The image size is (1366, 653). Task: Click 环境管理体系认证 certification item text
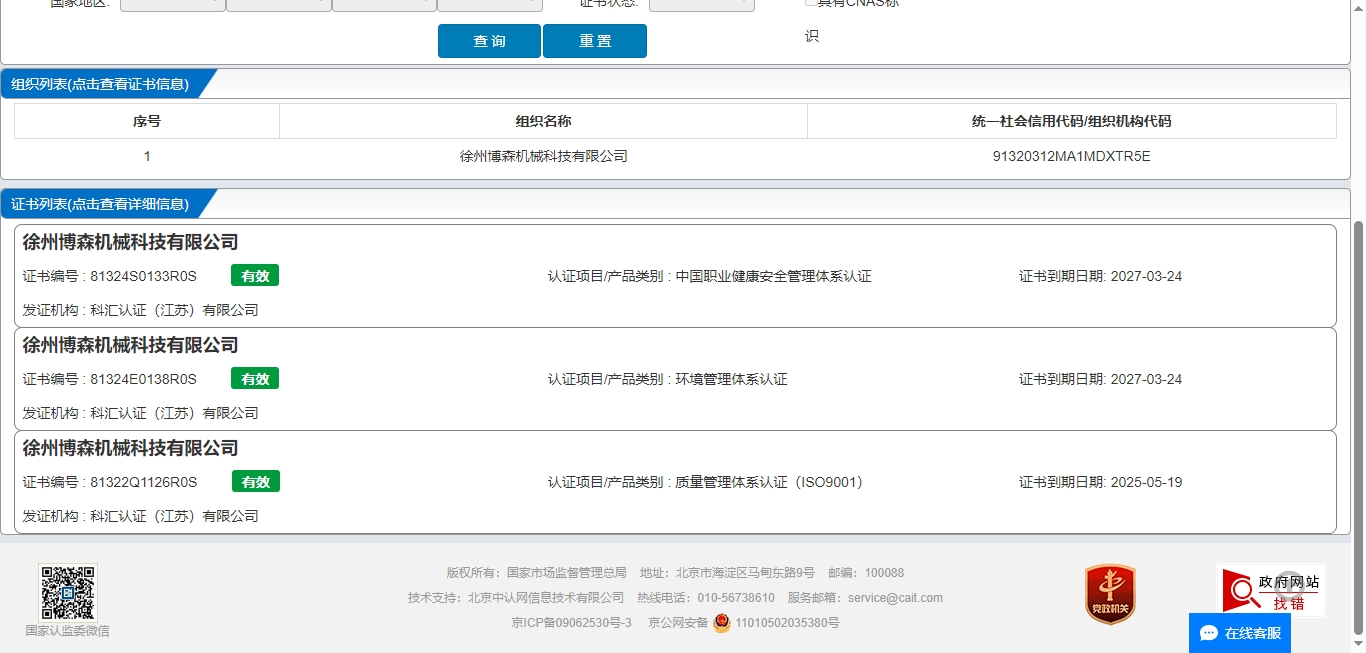click(x=731, y=379)
